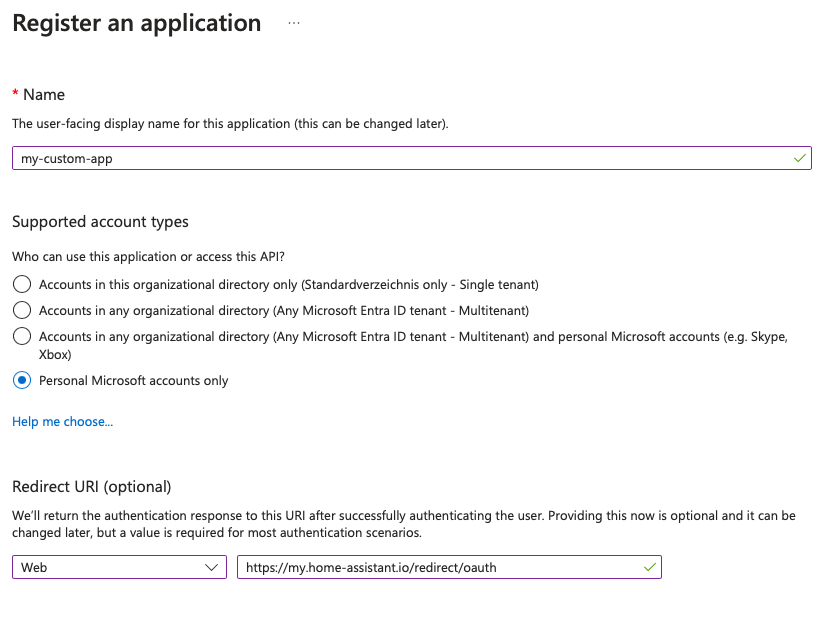This screenshot has height=638, width=839.
Task: Select Accounts in this organizational directory only
Action: coord(21,284)
